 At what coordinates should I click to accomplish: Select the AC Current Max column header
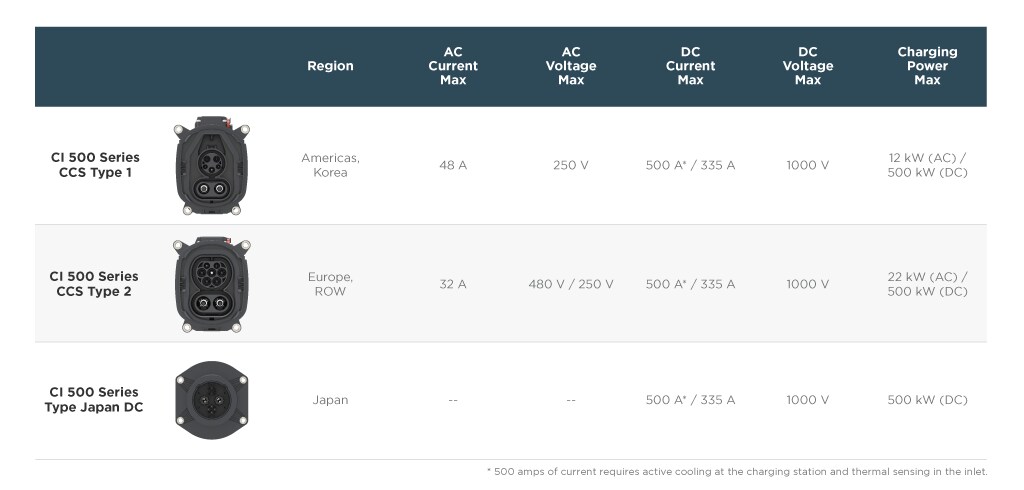tap(453, 66)
